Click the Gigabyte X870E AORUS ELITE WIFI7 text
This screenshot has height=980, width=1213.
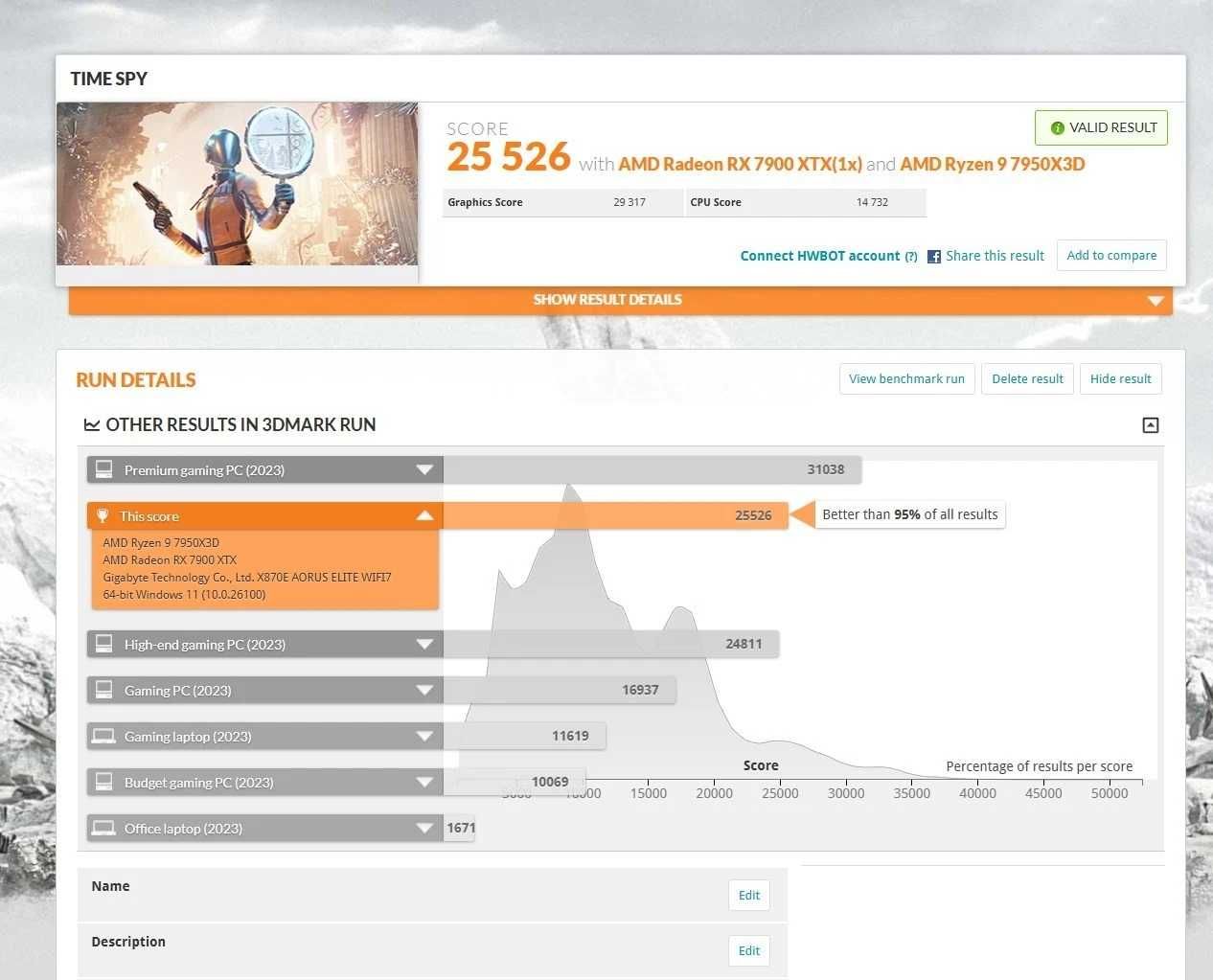247,578
